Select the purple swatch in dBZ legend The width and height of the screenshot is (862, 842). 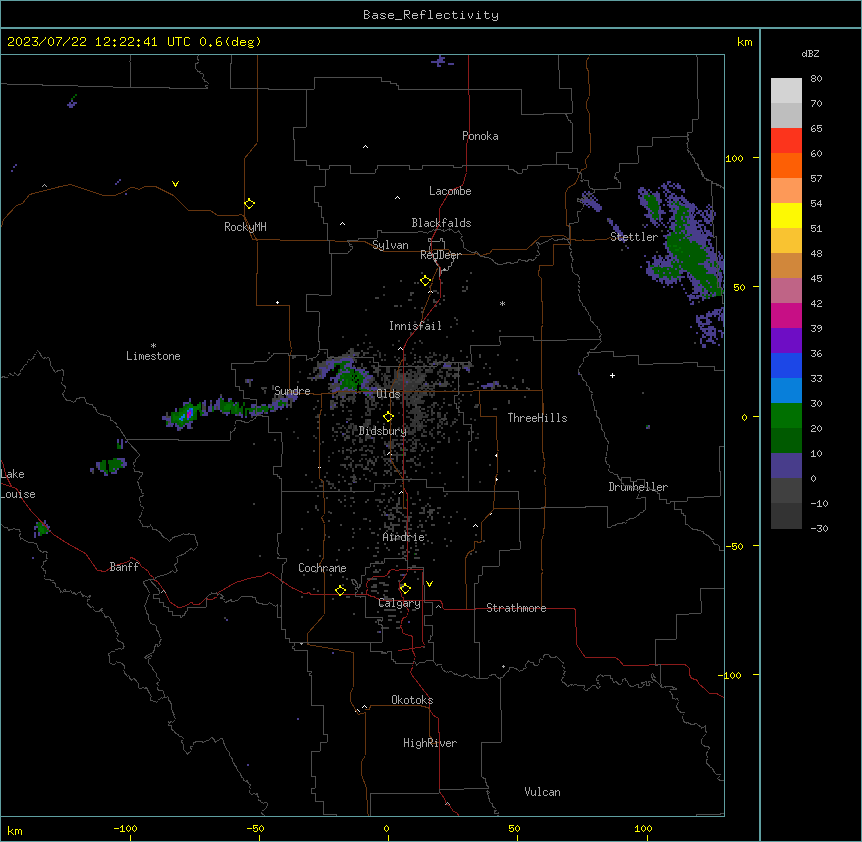coord(786,341)
